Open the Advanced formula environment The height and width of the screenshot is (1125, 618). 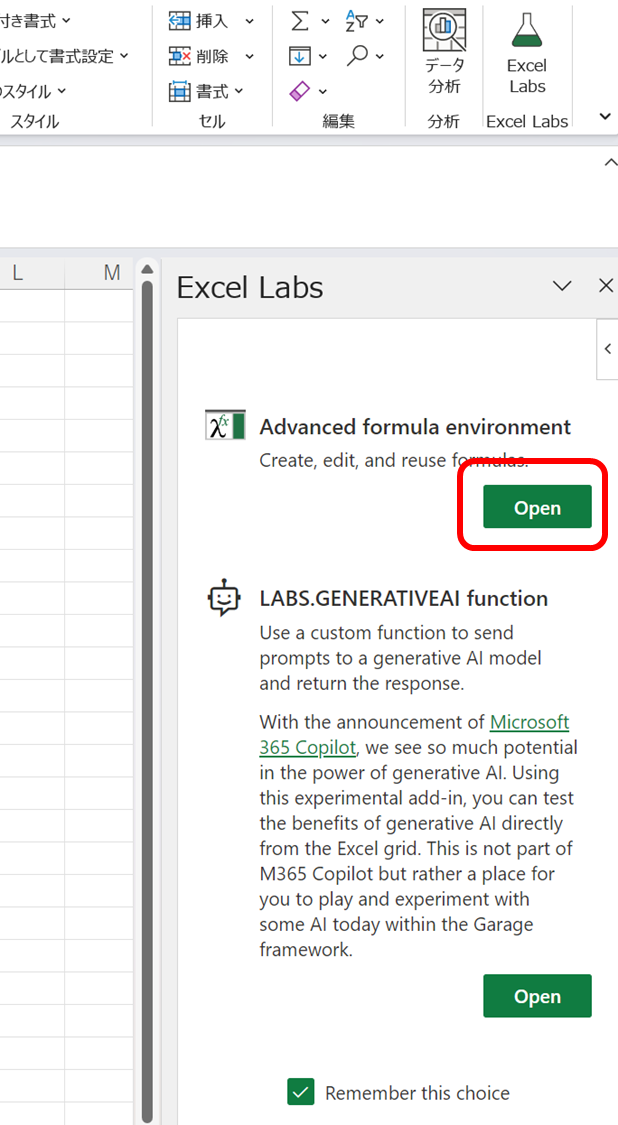coord(537,507)
